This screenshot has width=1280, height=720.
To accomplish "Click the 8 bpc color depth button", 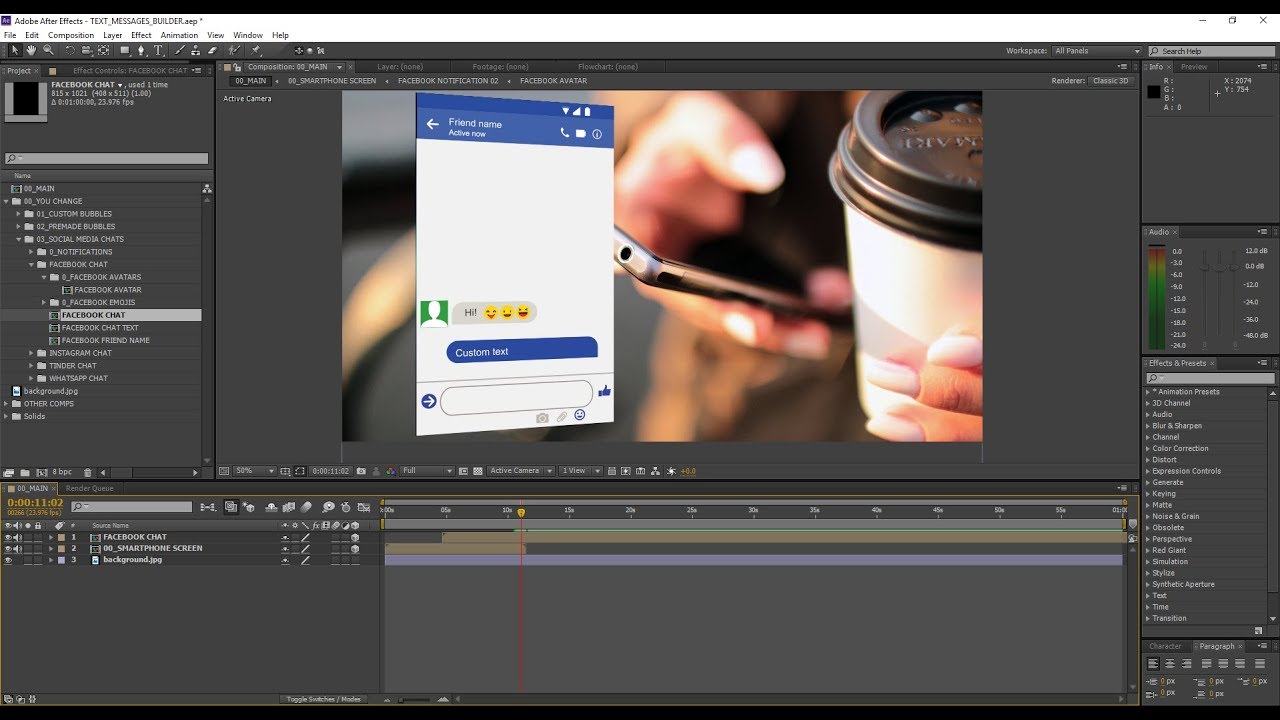I will [62, 472].
